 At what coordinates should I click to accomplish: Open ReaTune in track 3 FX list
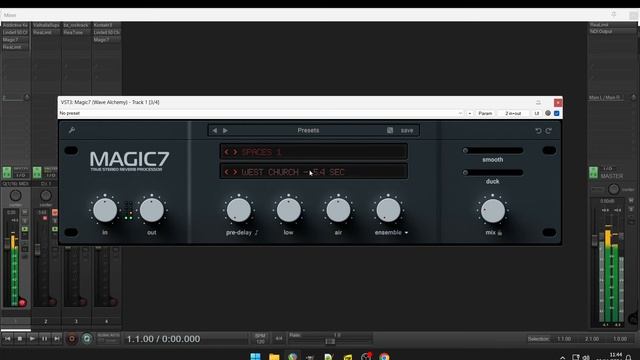pos(76,33)
